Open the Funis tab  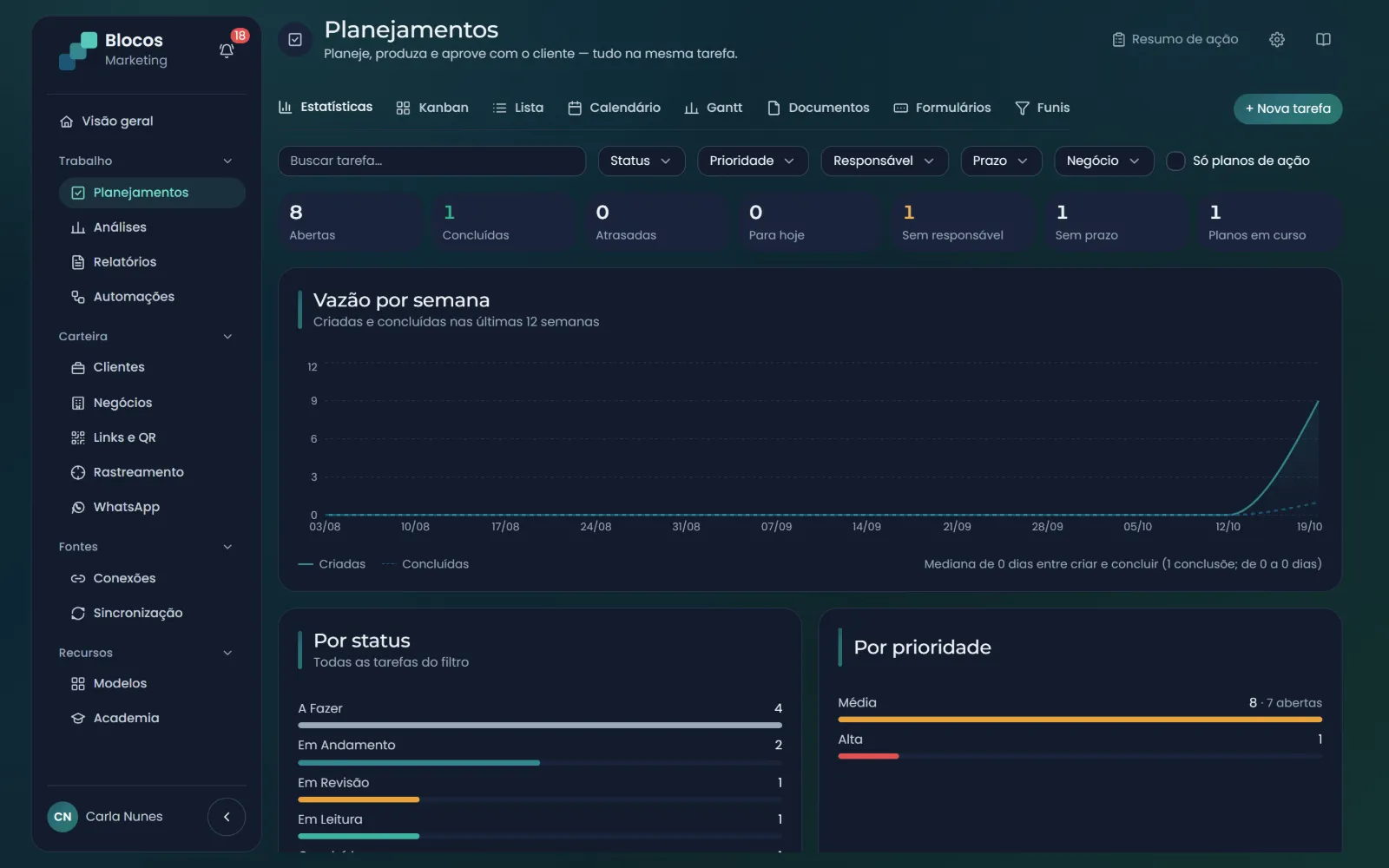coord(1042,108)
